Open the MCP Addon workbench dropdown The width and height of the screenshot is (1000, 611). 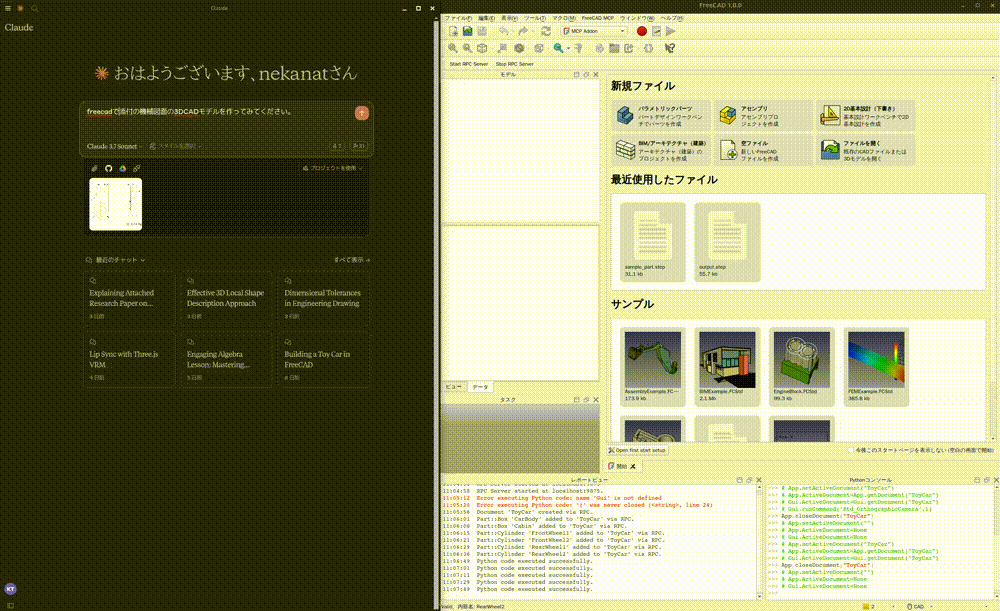[593, 32]
